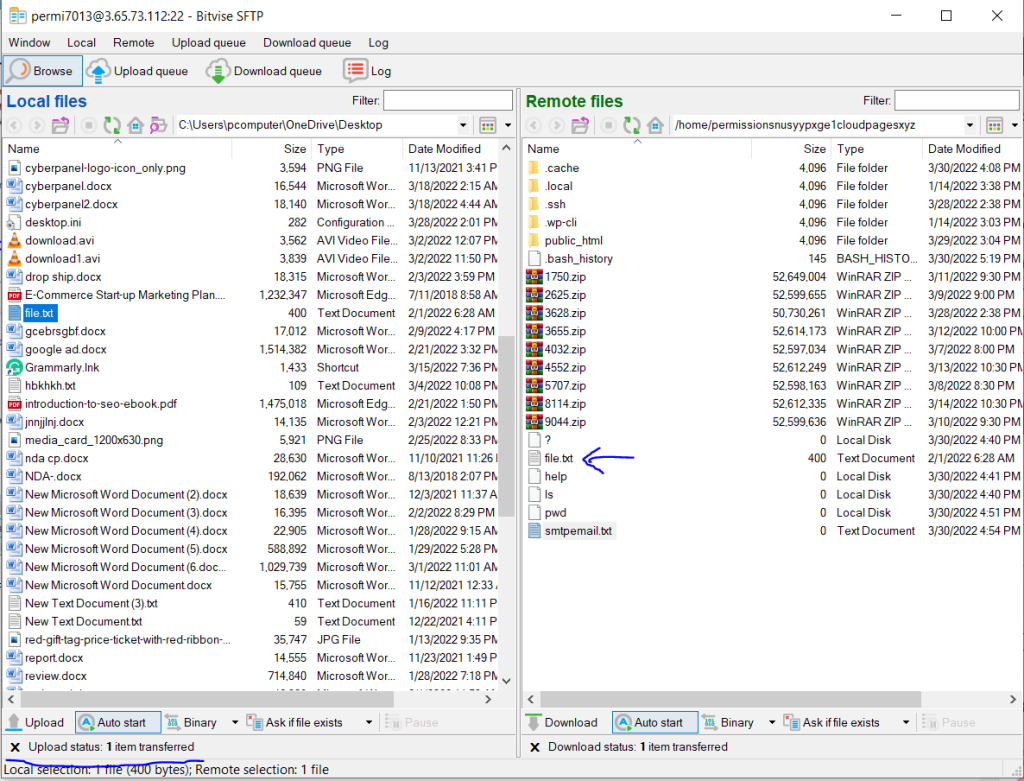Viewport: 1024px width, 781px height.
Task: Expand the remote path dropdown
Action: coord(970,125)
